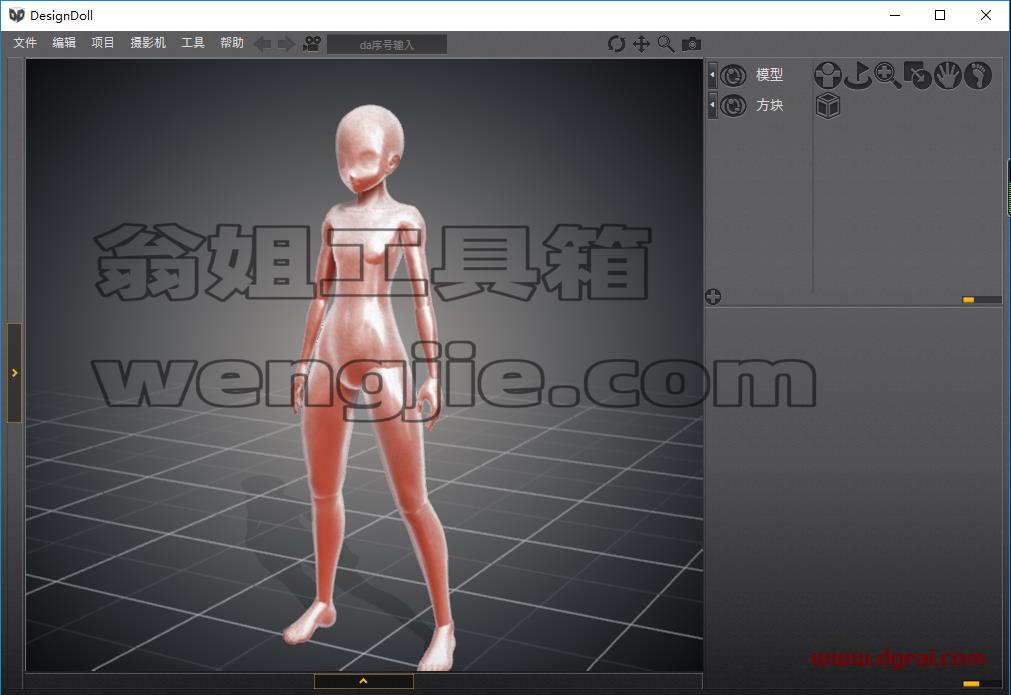This screenshot has width=1011, height=695.
Task: Click the redo right arrow icon
Action: (286, 44)
